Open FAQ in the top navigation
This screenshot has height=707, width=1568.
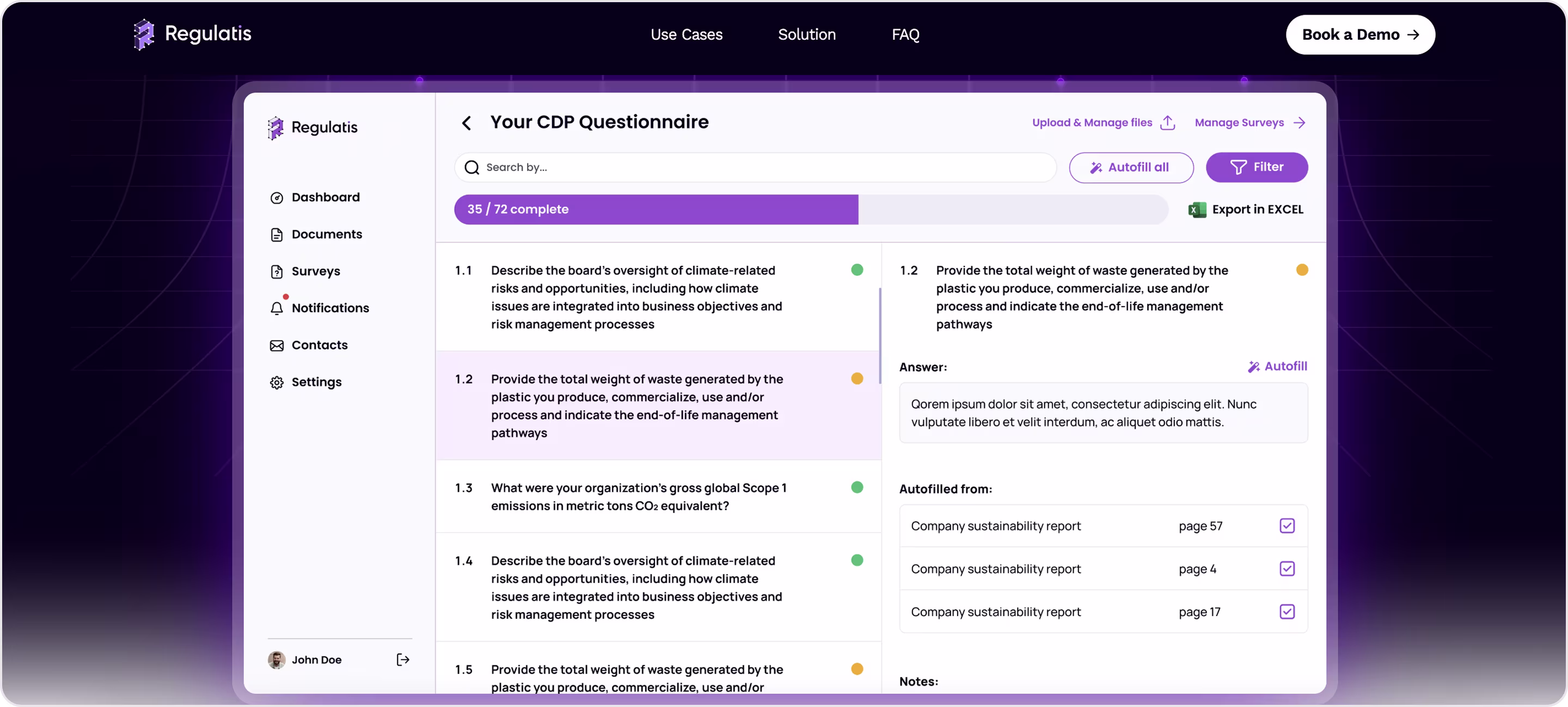pyautogui.click(x=905, y=35)
